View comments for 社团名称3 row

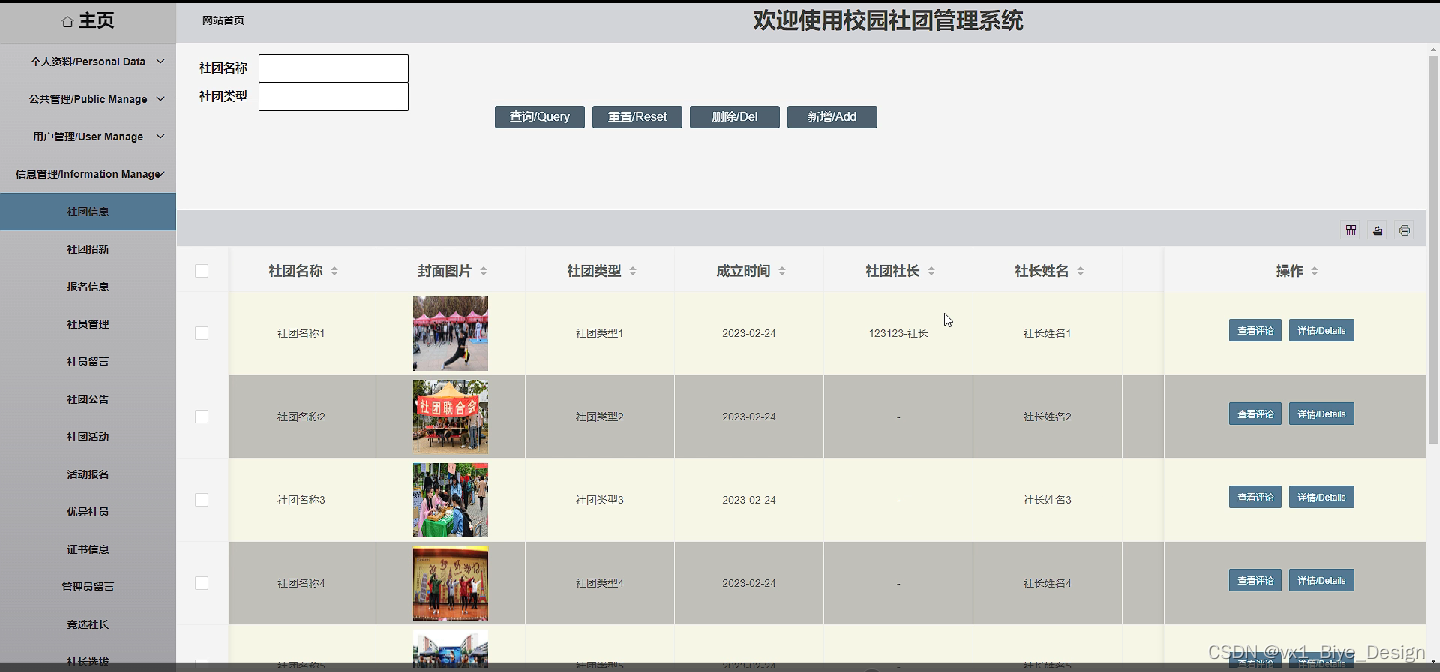tap(1255, 497)
